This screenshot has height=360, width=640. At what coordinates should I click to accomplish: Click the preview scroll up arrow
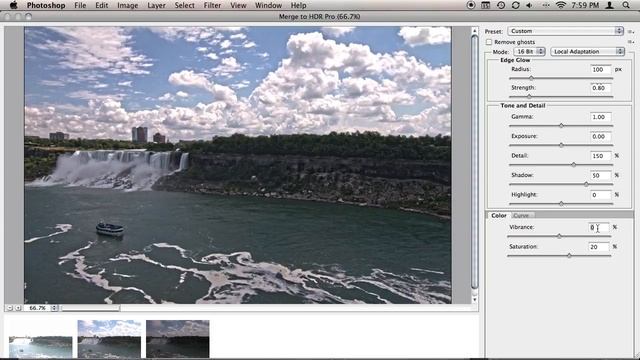coord(474,31)
